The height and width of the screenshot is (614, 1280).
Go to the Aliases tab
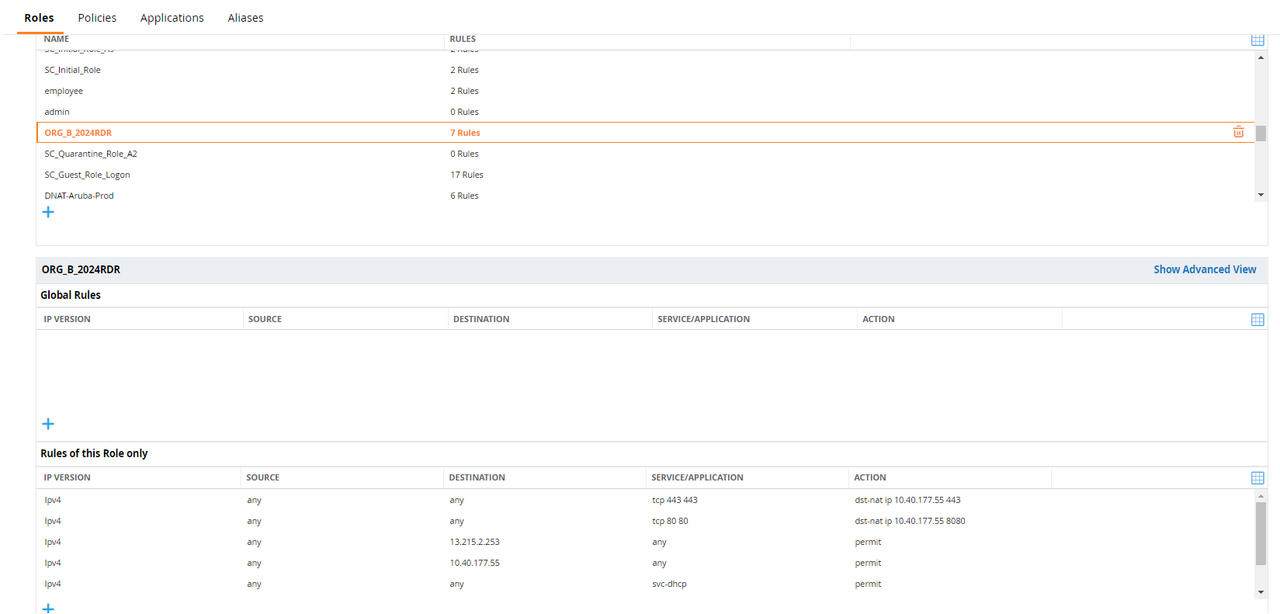click(245, 18)
